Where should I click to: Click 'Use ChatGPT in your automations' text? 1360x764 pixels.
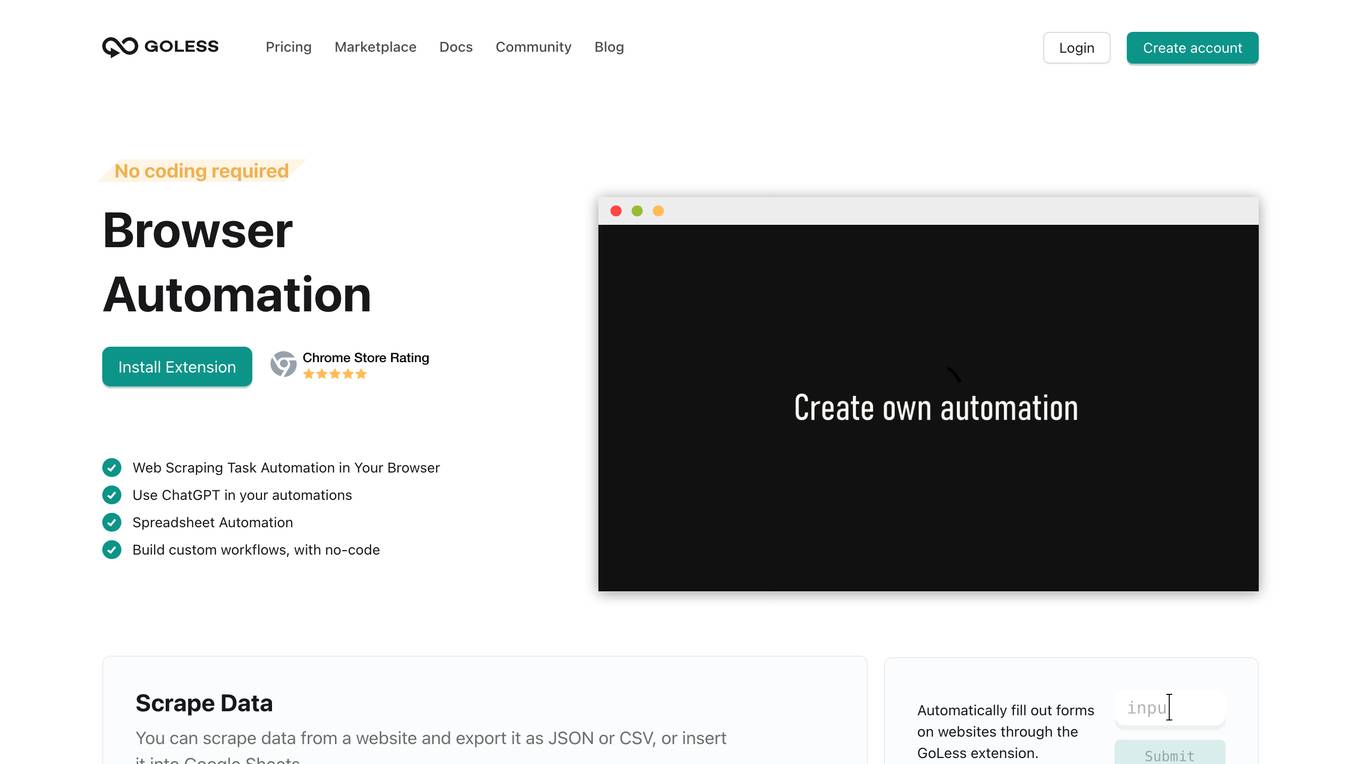(242, 495)
